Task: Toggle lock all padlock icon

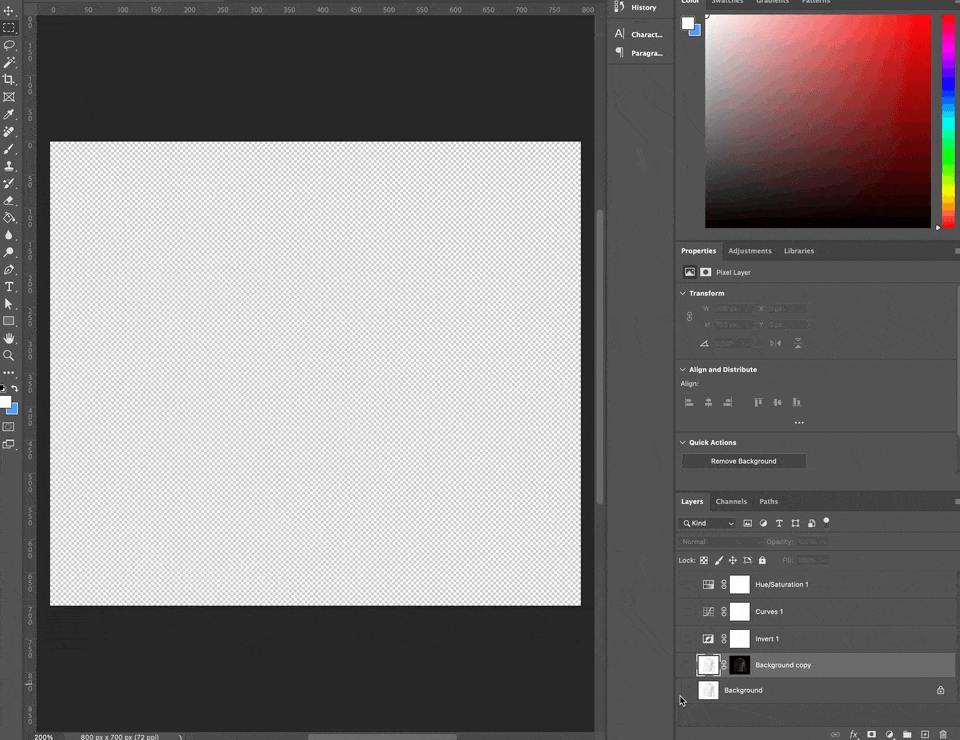Action: [762, 560]
